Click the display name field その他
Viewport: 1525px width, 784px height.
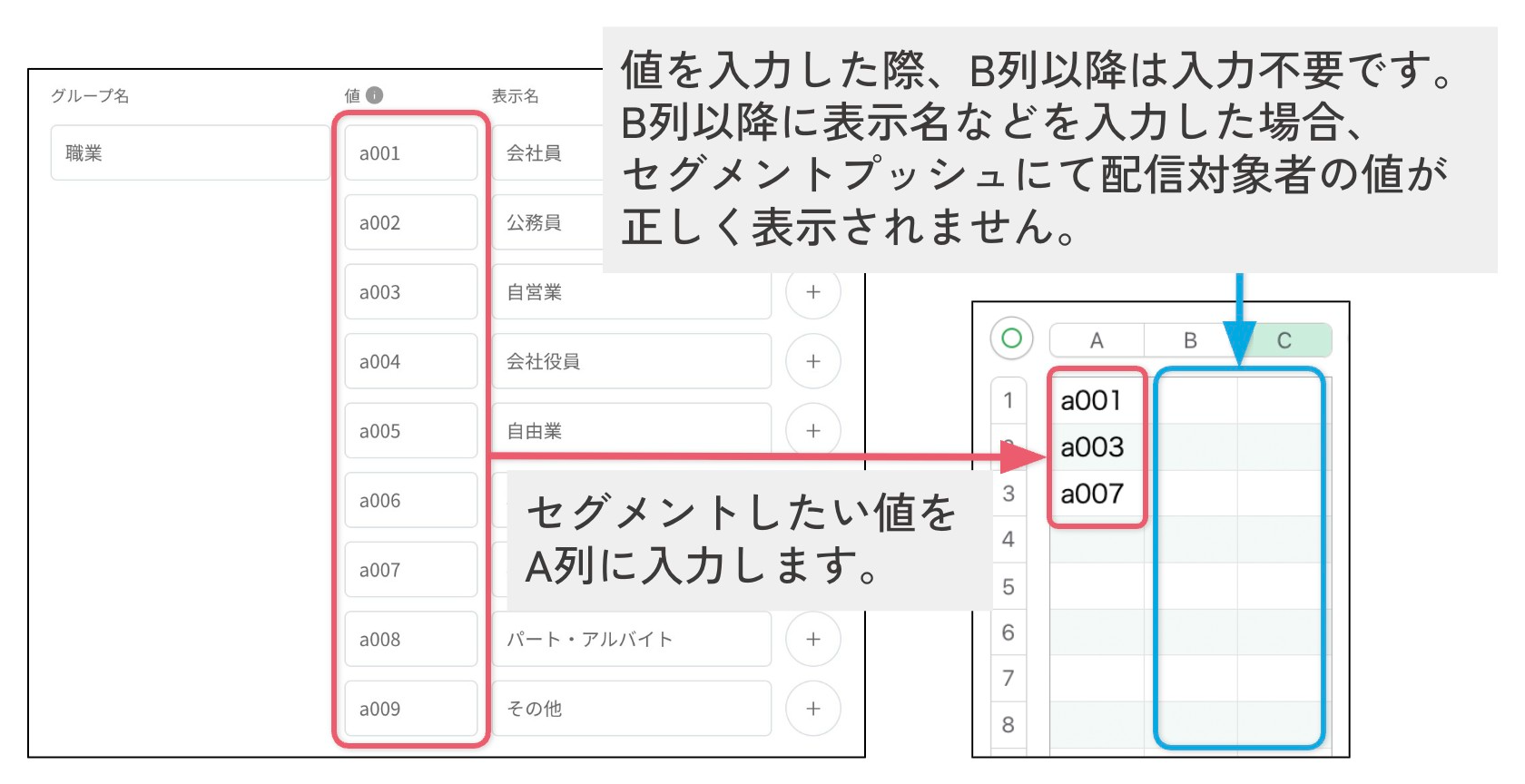coord(632,709)
